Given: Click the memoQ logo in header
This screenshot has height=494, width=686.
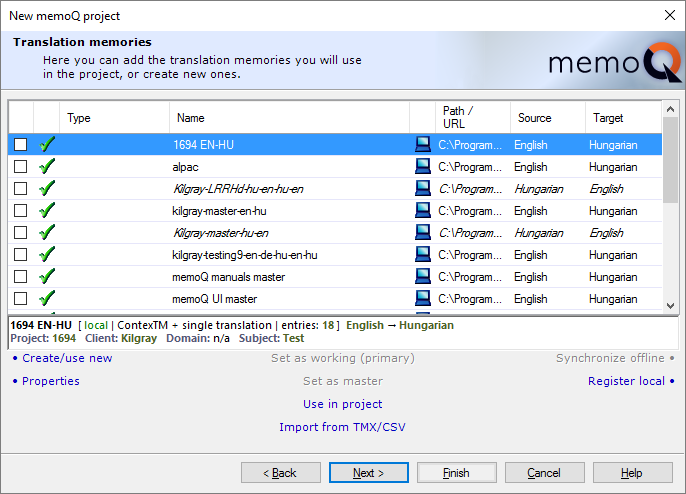Looking at the screenshot, I should [x=615, y=62].
